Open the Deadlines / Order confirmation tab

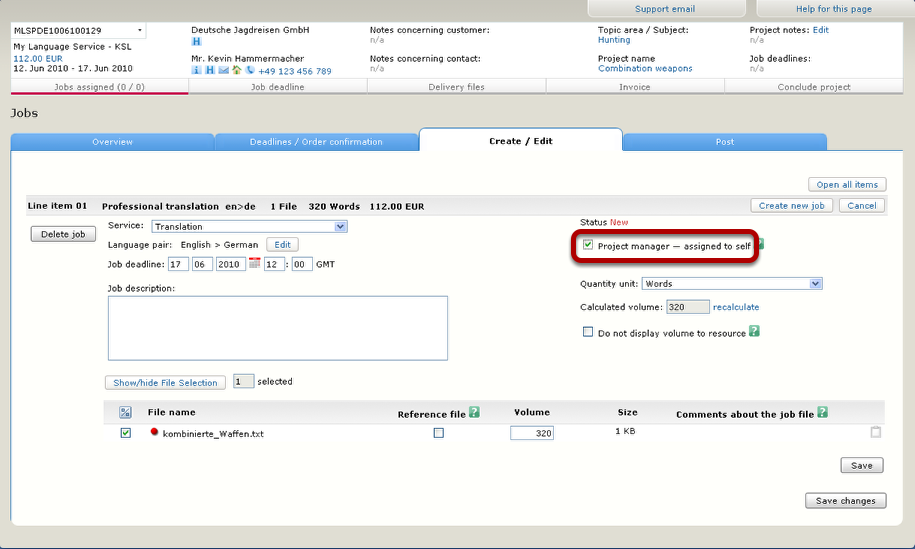point(316,142)
